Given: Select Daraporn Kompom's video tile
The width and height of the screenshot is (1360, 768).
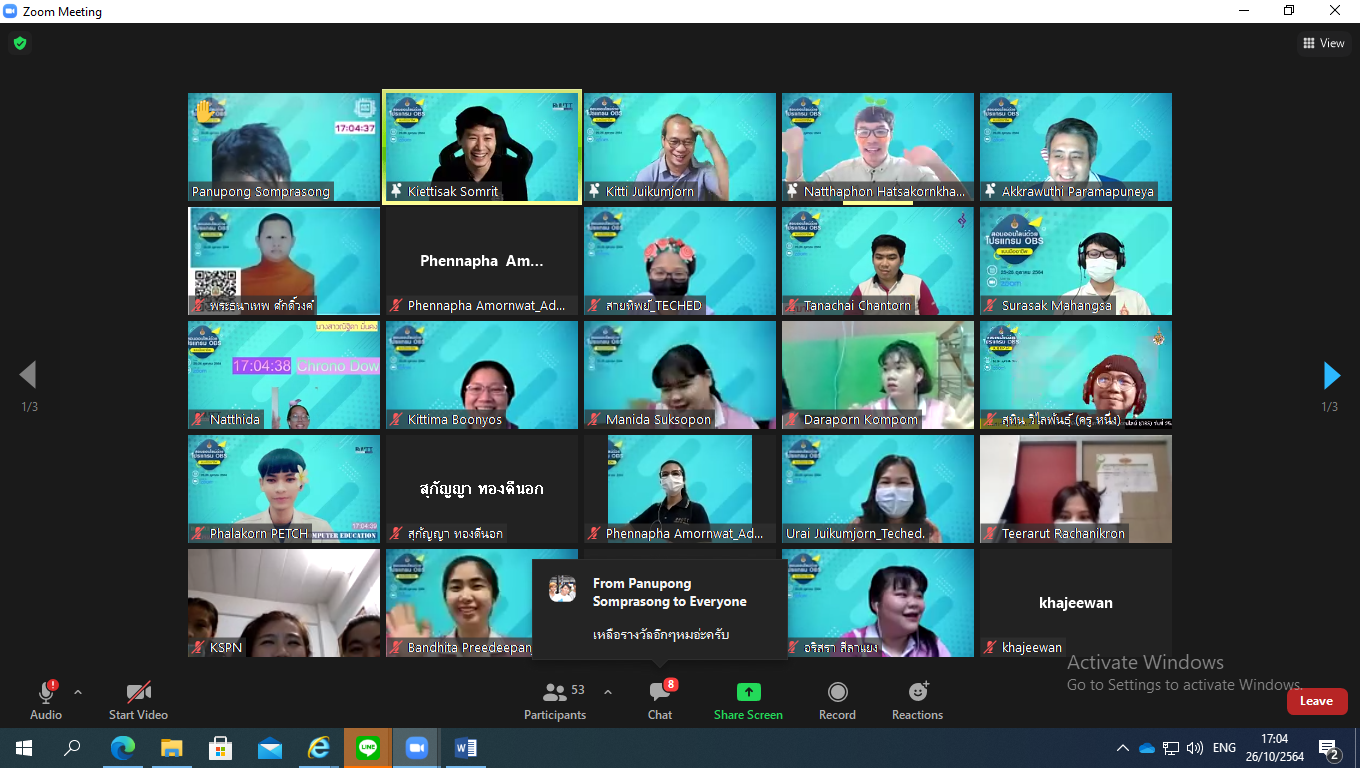Looking at the screenshot, I should pyautogui.click(x=878, y=375).
